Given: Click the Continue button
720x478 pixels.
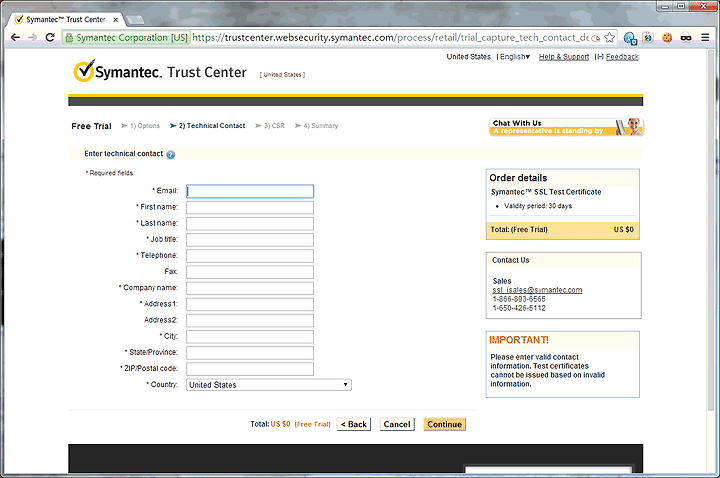Looking at the screenshot, I should (444, 424).
